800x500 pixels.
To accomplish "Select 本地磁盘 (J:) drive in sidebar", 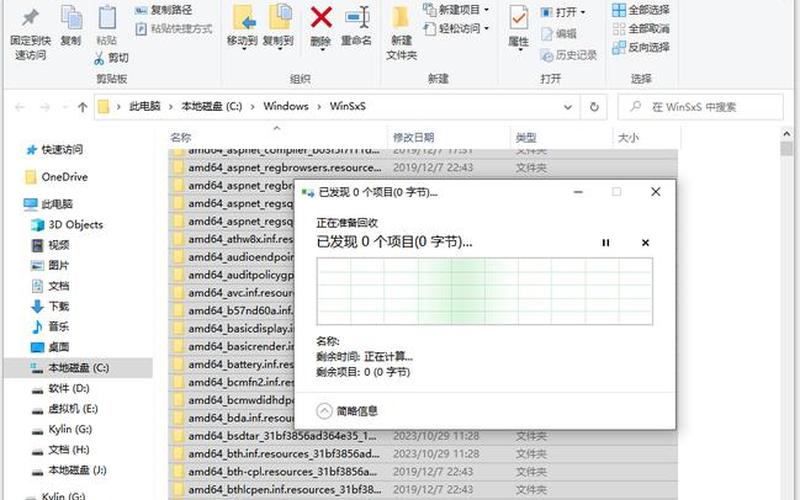I will 69,470.
